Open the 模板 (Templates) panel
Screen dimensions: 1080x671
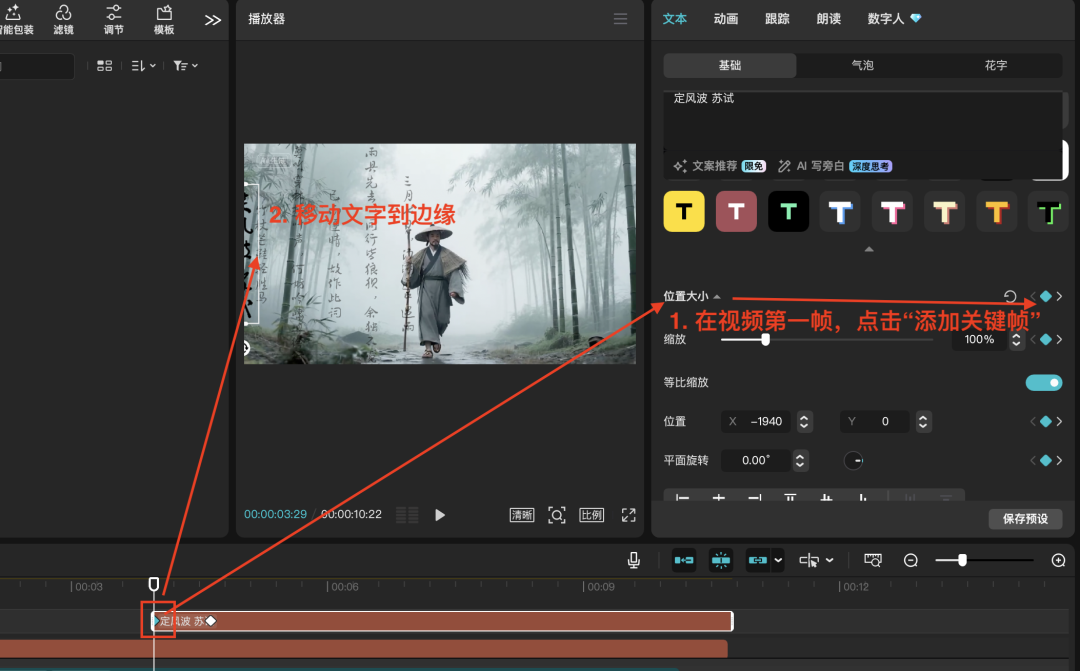(163, 20)
